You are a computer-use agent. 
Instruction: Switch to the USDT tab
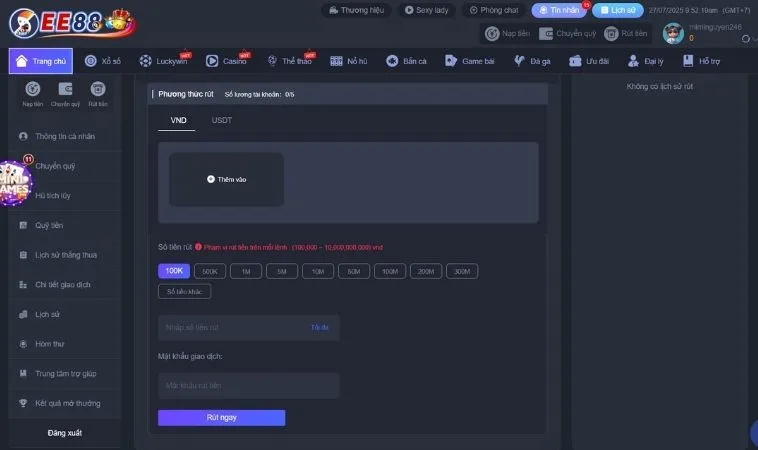(222, 120)
